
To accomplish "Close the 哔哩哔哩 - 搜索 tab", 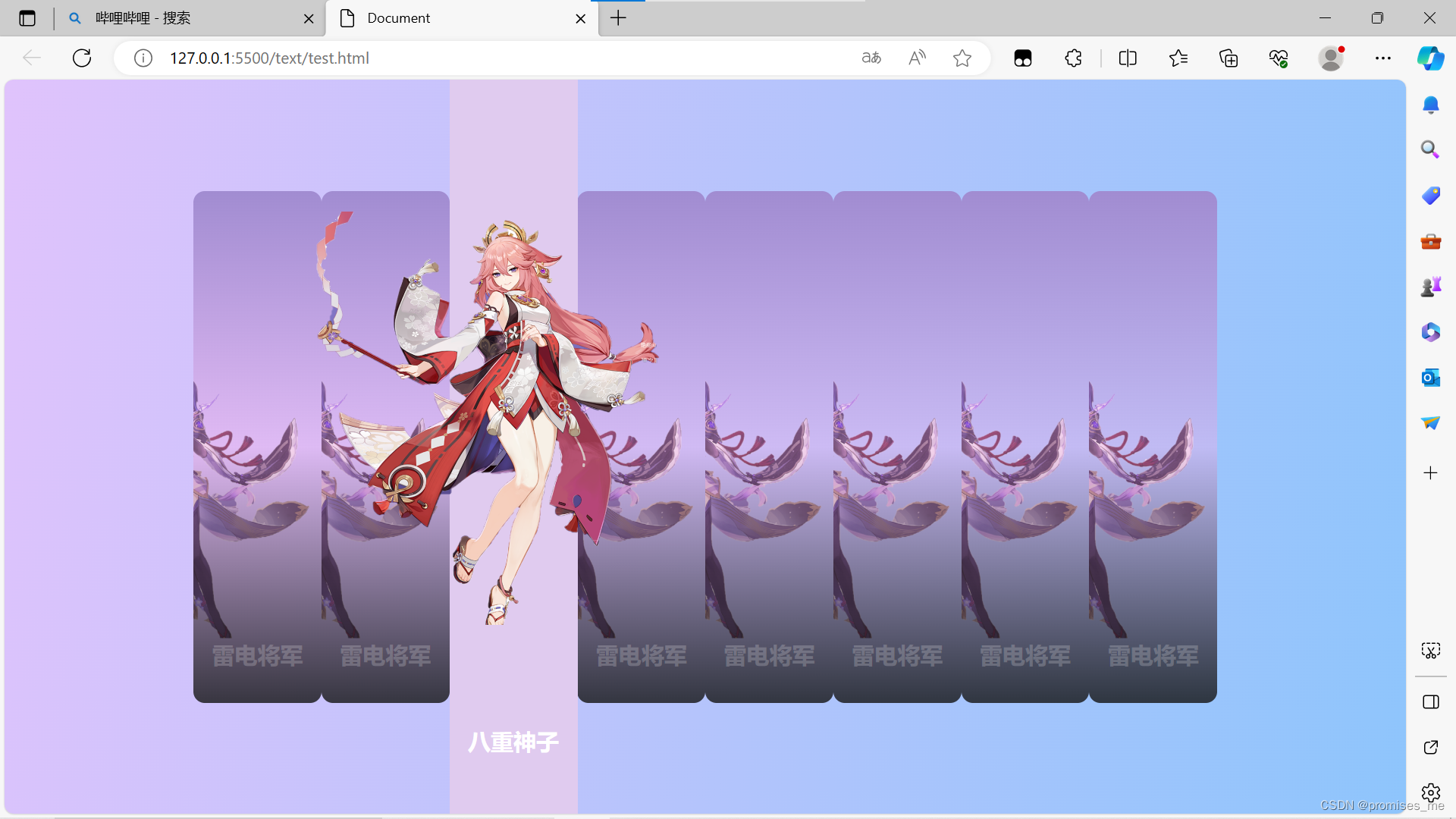I will (x=309, y=18).
